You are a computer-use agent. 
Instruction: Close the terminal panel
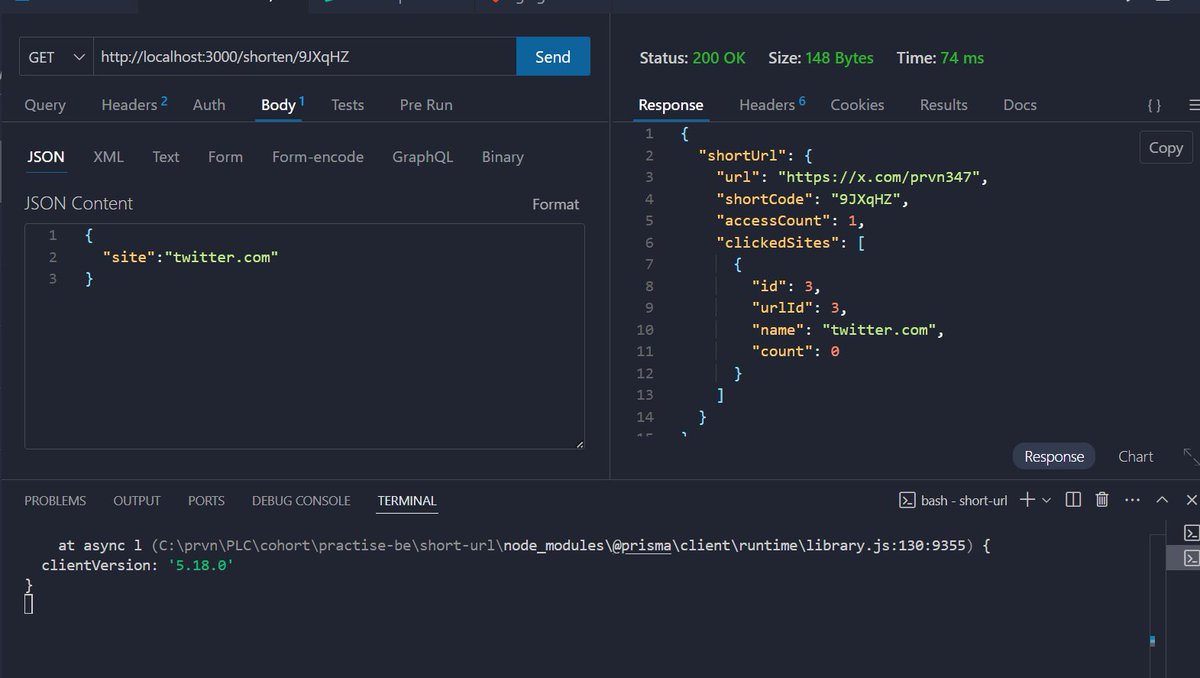pyautogui.click(x=1191, y=500)
